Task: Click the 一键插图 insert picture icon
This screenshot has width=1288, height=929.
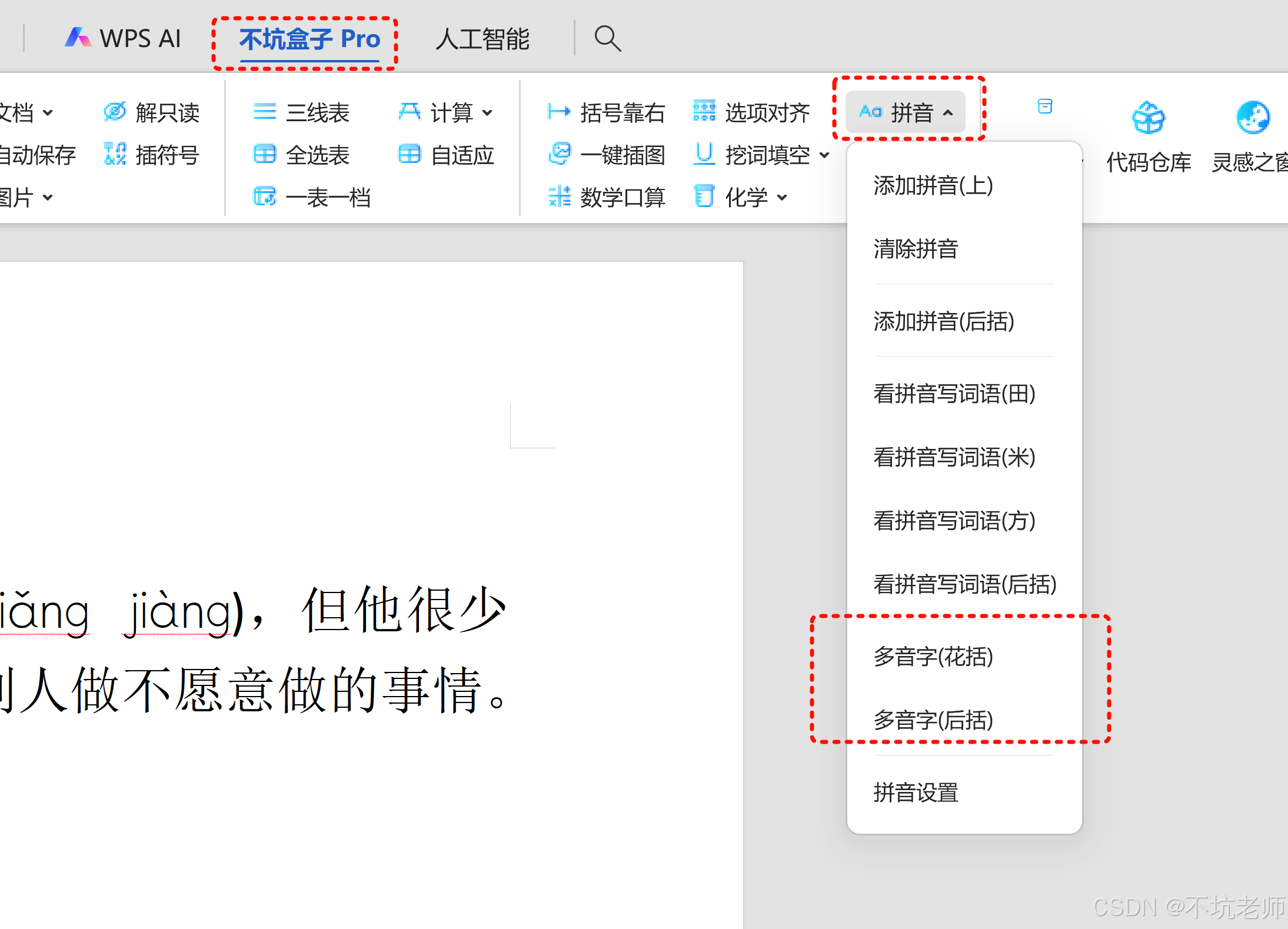Action: click(559, 154)
